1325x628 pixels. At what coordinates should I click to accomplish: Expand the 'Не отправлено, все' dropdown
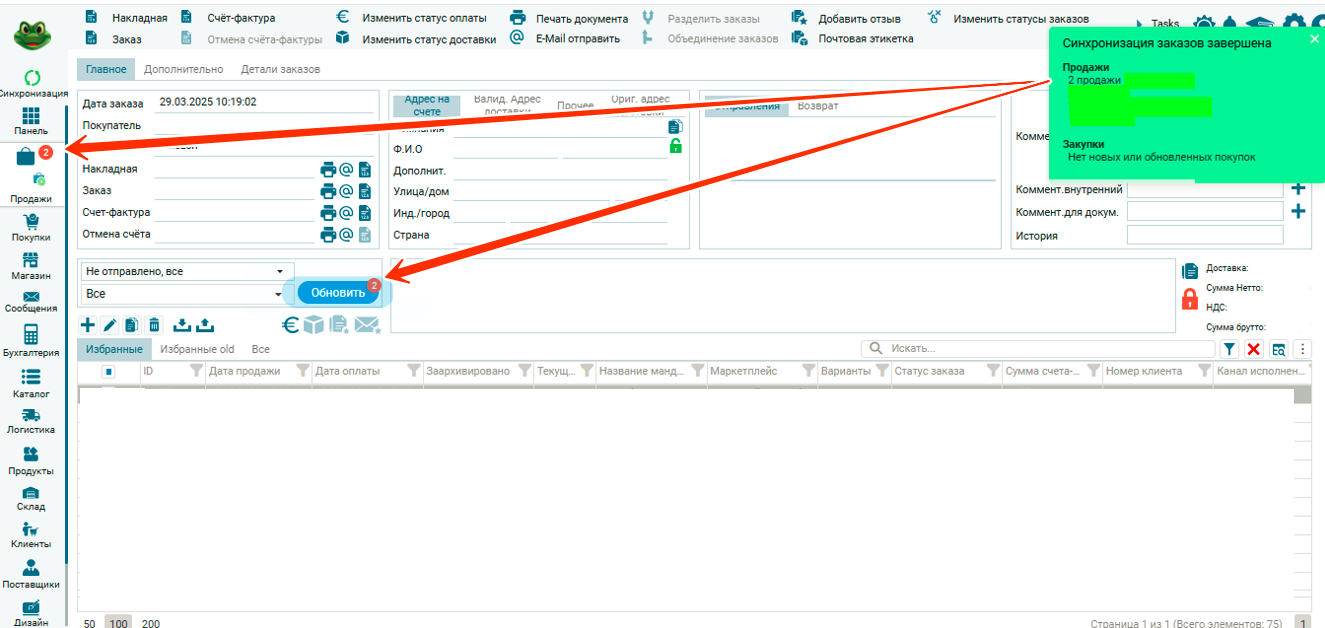coord(280,271)
